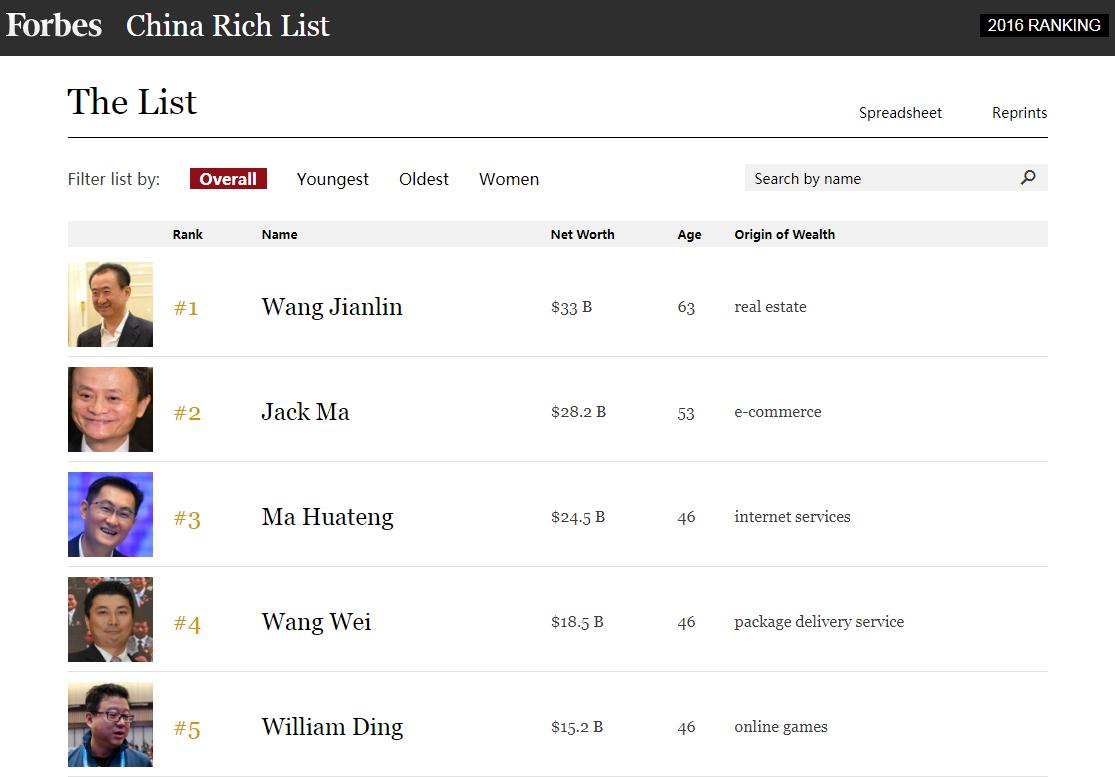Filter the list by Oldest
The height and width of the screenshot is (777, 1115).
[x=424, y=179]
